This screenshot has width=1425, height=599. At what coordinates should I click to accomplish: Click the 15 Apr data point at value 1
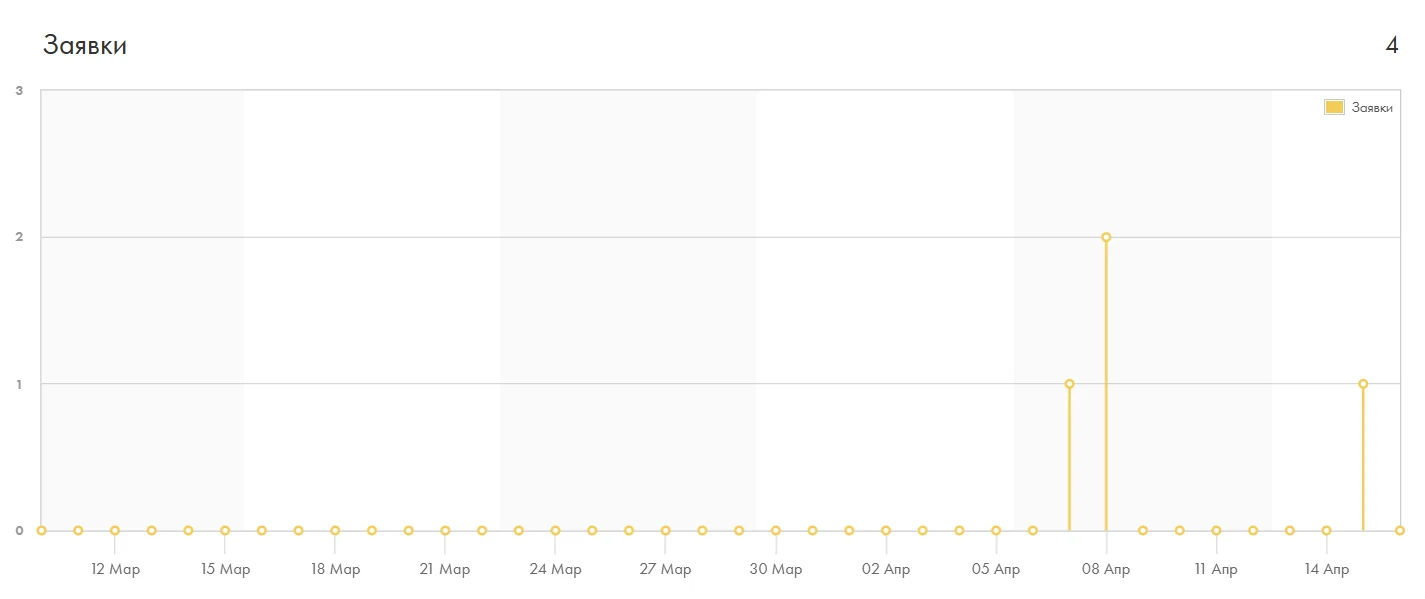point(1363,384)
